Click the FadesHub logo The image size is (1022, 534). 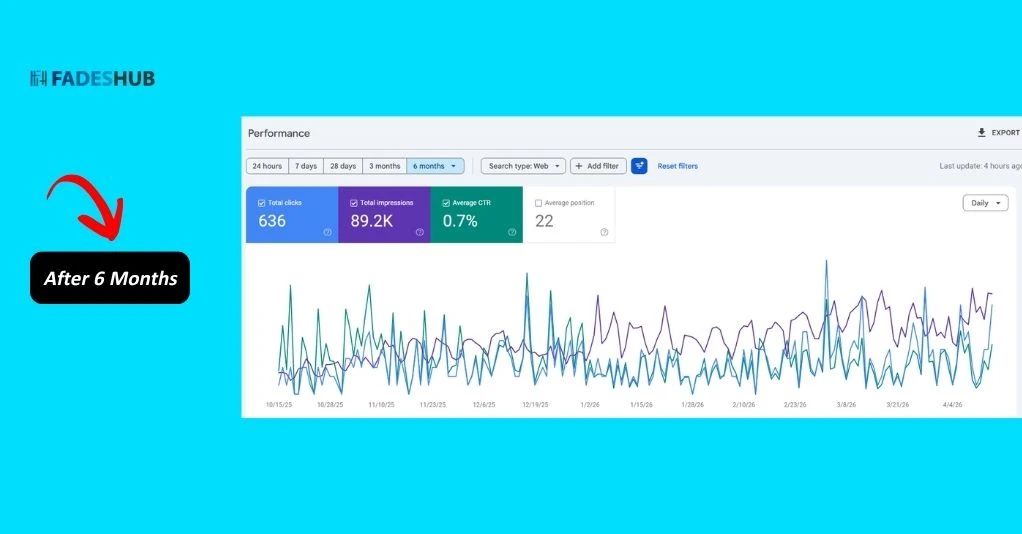tap(92, 79)
